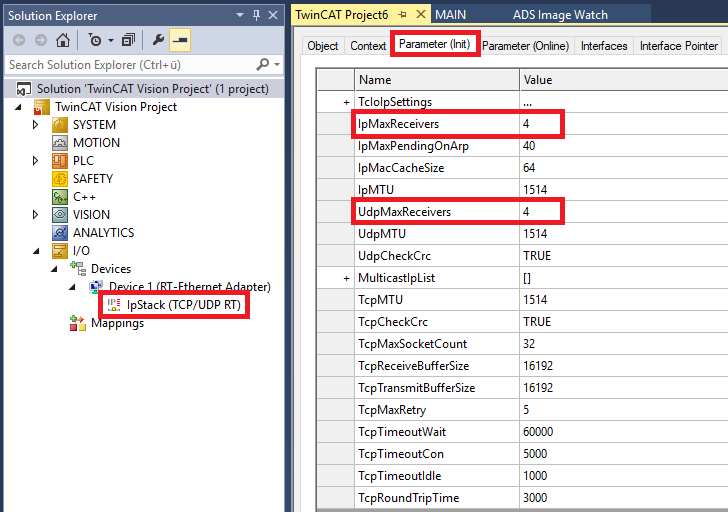Click the C++ node icon

pos(60,197)
